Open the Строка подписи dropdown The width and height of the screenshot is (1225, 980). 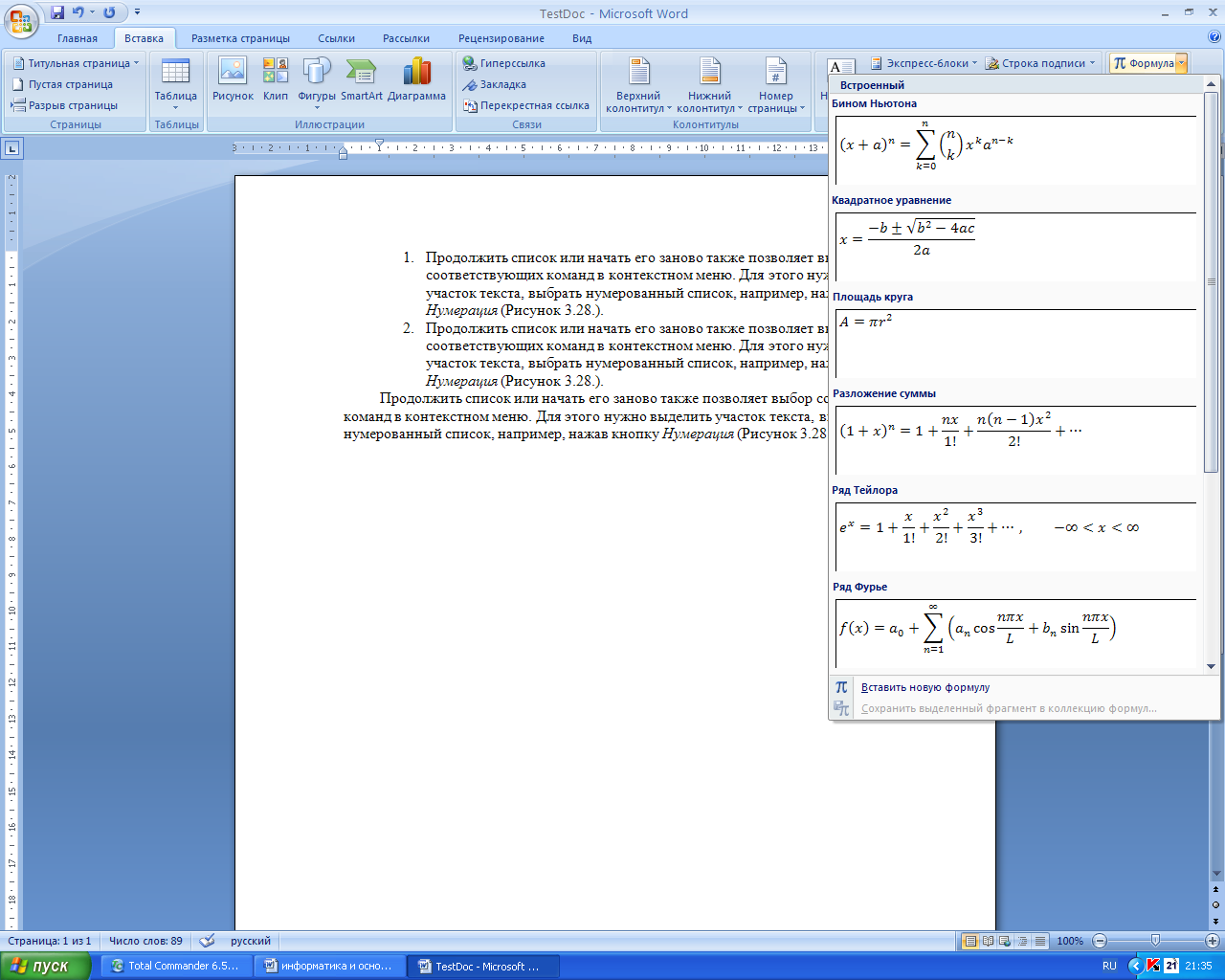pyautogui.click(x=1040, y=63)
